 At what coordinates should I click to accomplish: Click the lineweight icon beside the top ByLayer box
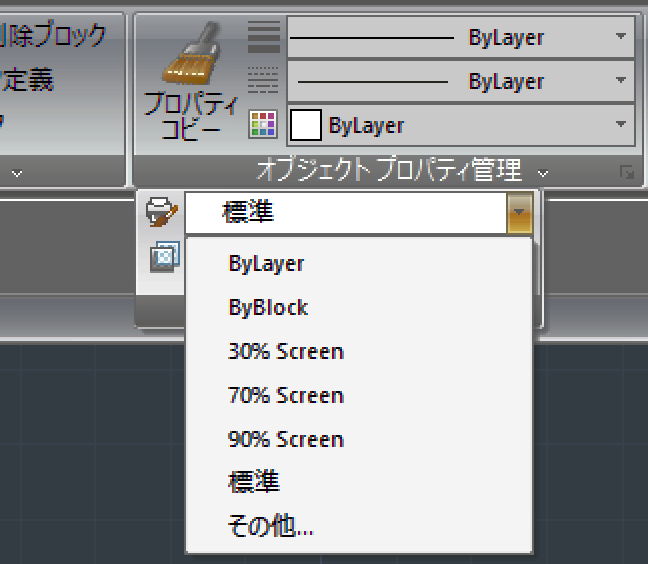tap(264, 37)
